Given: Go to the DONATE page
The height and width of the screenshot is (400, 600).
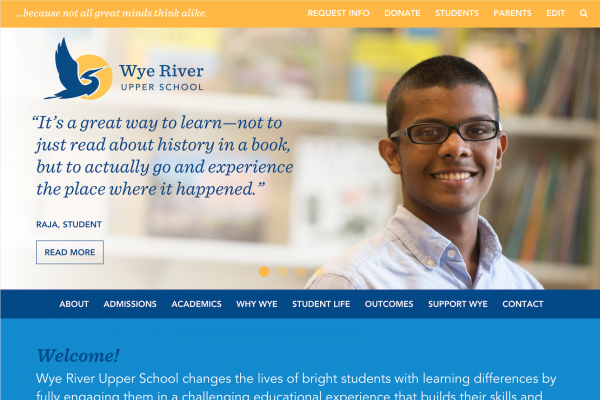Looking at the screenshot, I should (402, 13).
